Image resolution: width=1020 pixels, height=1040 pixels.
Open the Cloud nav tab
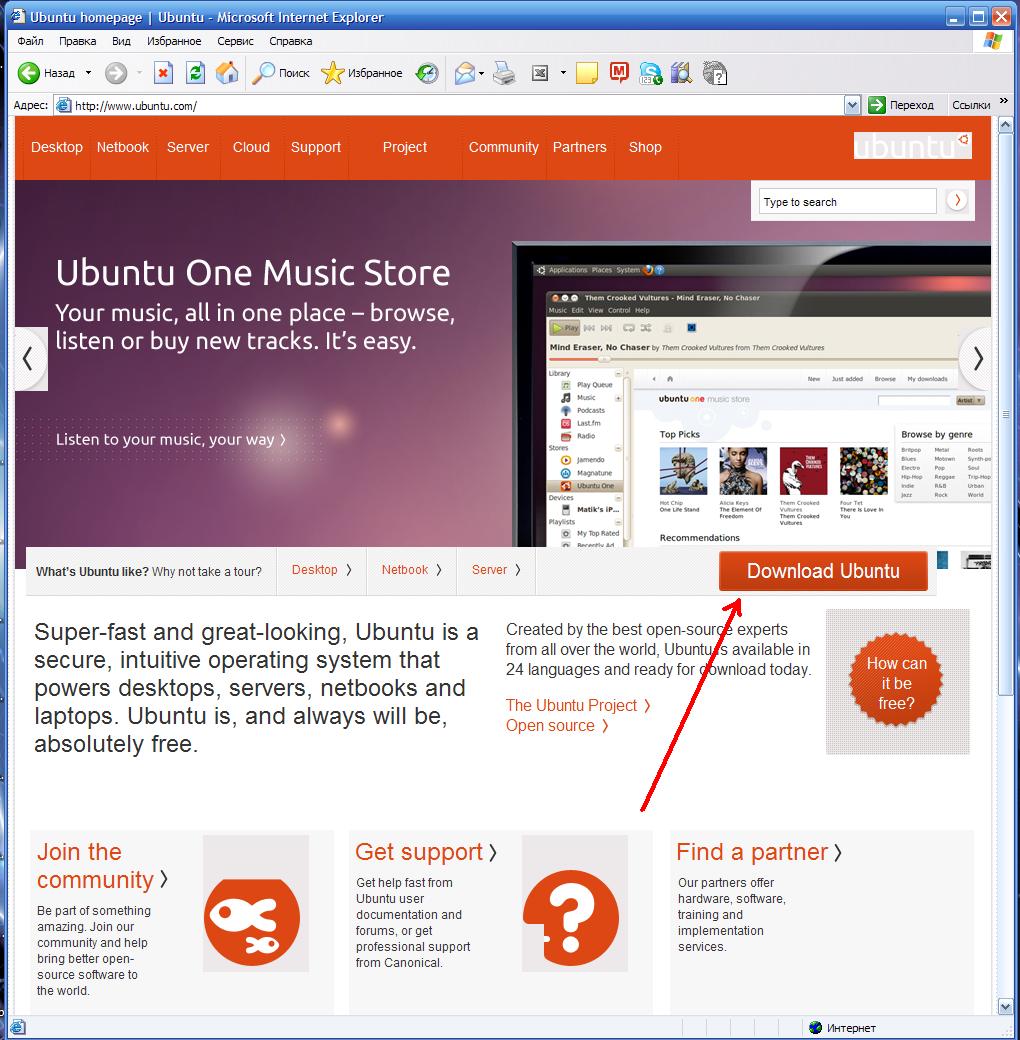pos(251,147)
